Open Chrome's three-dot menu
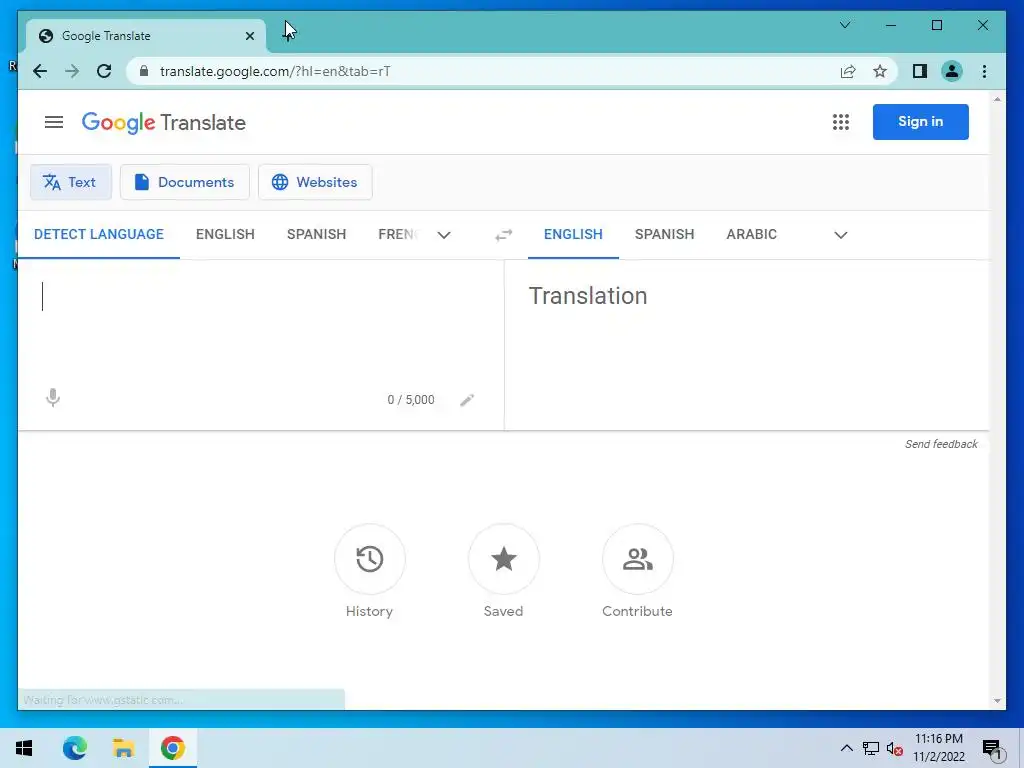The width and height of the screenshot is (1024, 768). [x=984, y=71]
